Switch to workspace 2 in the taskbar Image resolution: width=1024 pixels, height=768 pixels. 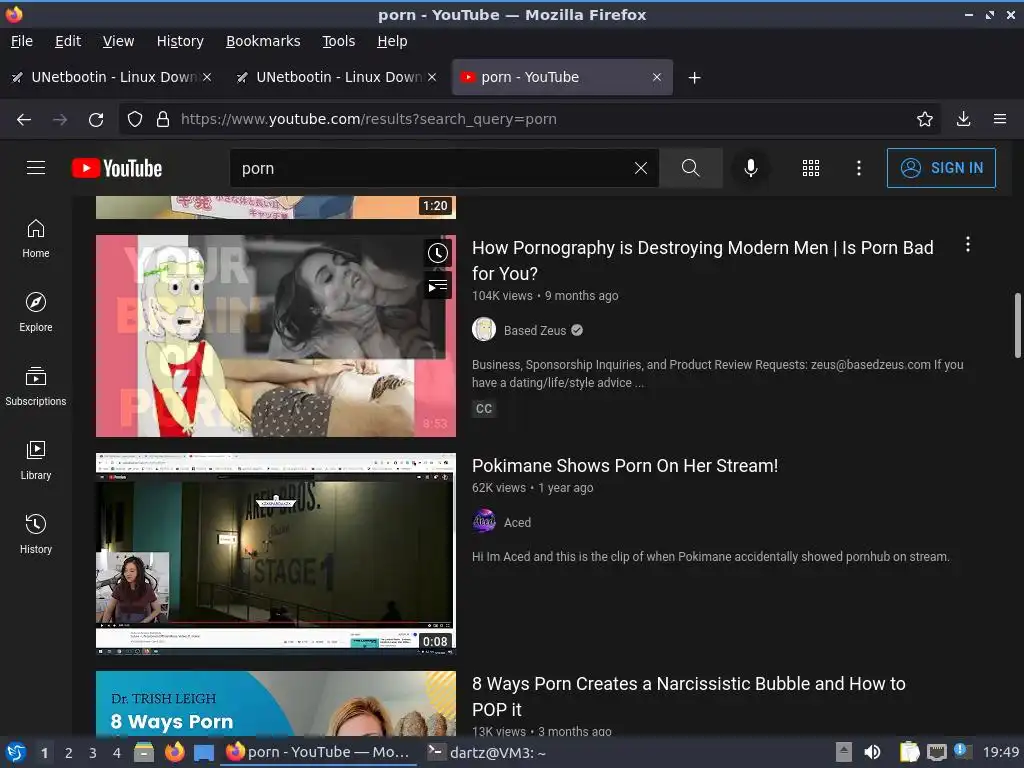(68, 752)
